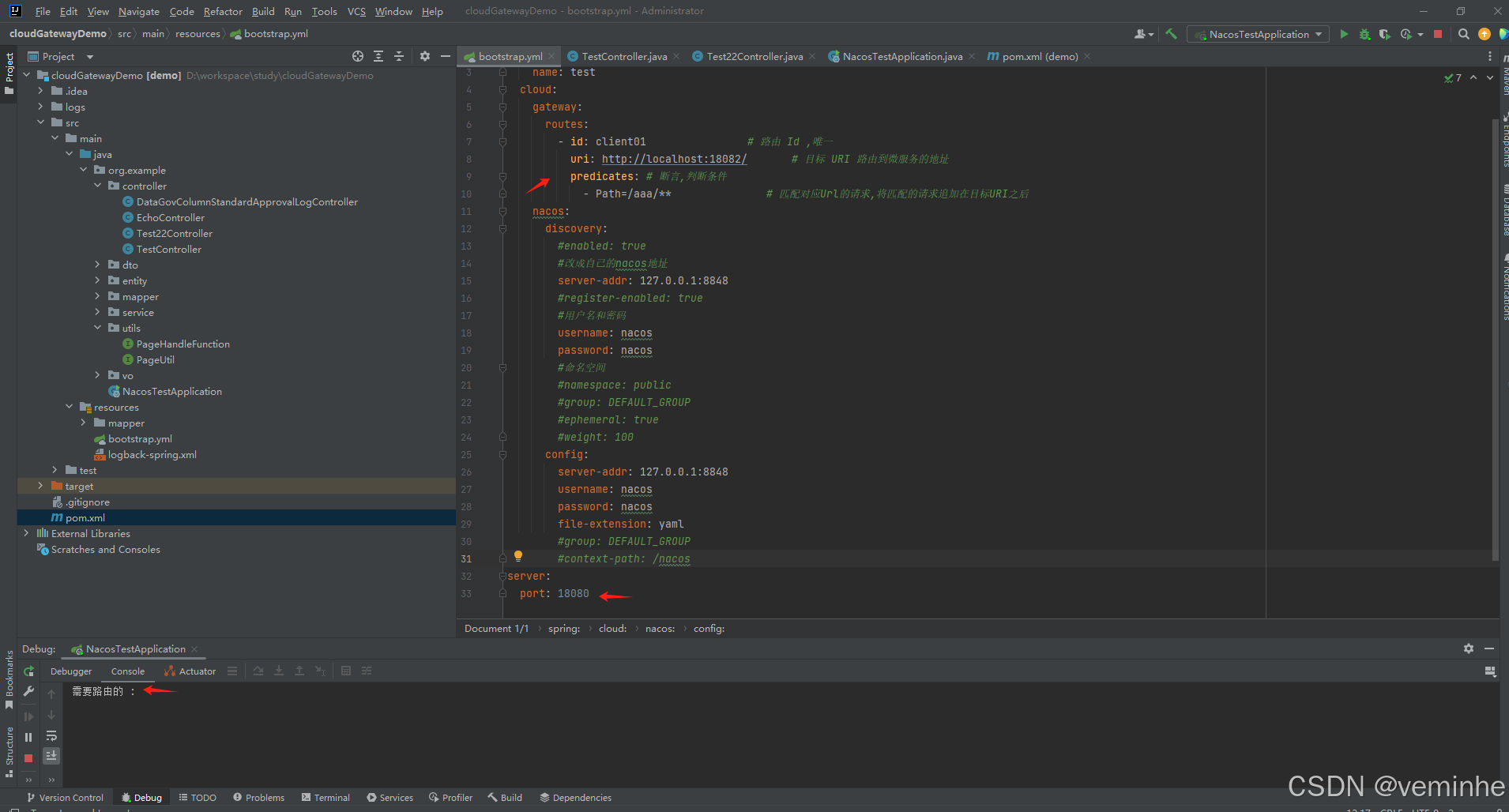Toggle soft-wrap in the console
Screen dimensions: 1509x812
(51, 736)
